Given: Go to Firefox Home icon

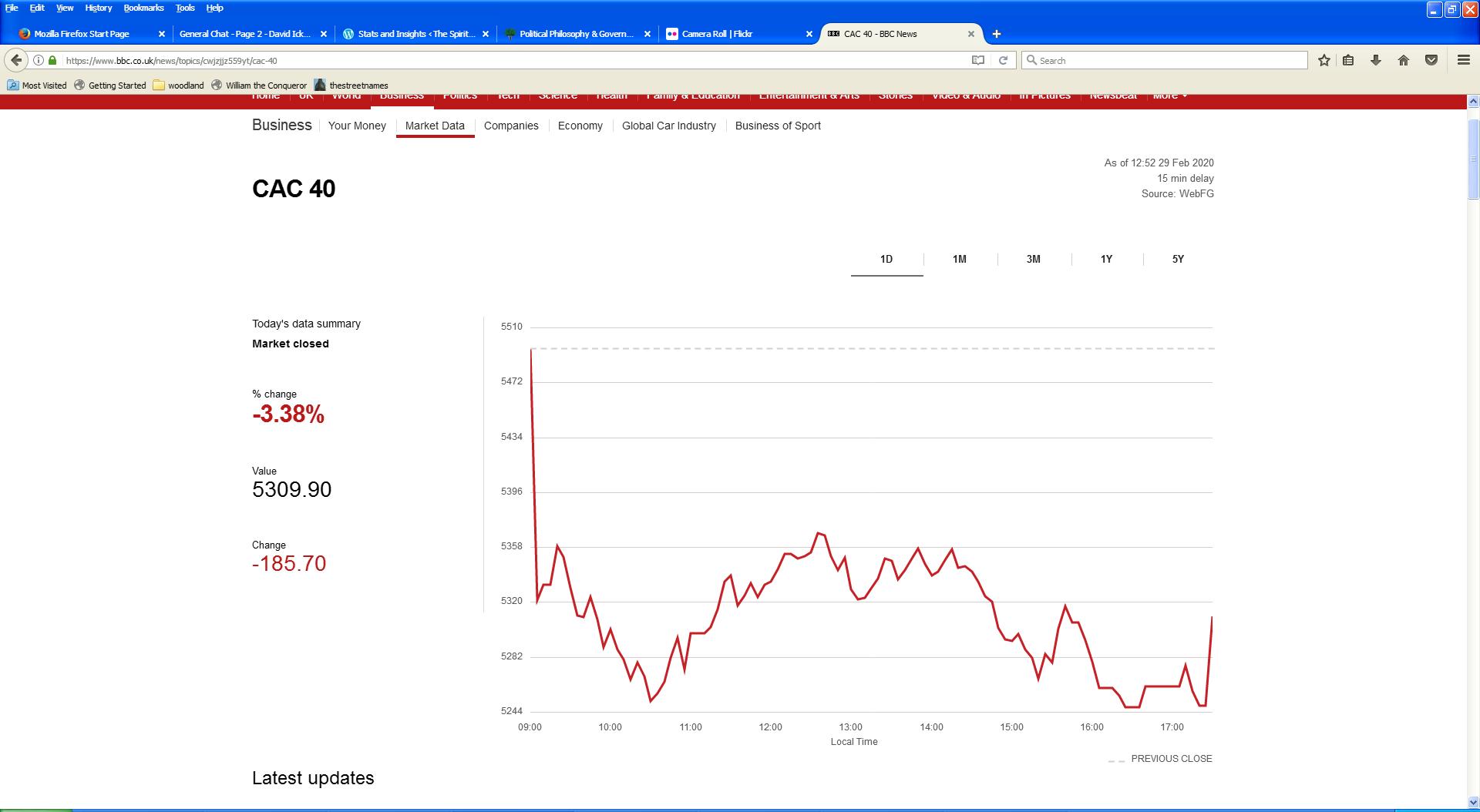Looking at the screenshot, I should pyautogui.click(x=1404, y=60).
